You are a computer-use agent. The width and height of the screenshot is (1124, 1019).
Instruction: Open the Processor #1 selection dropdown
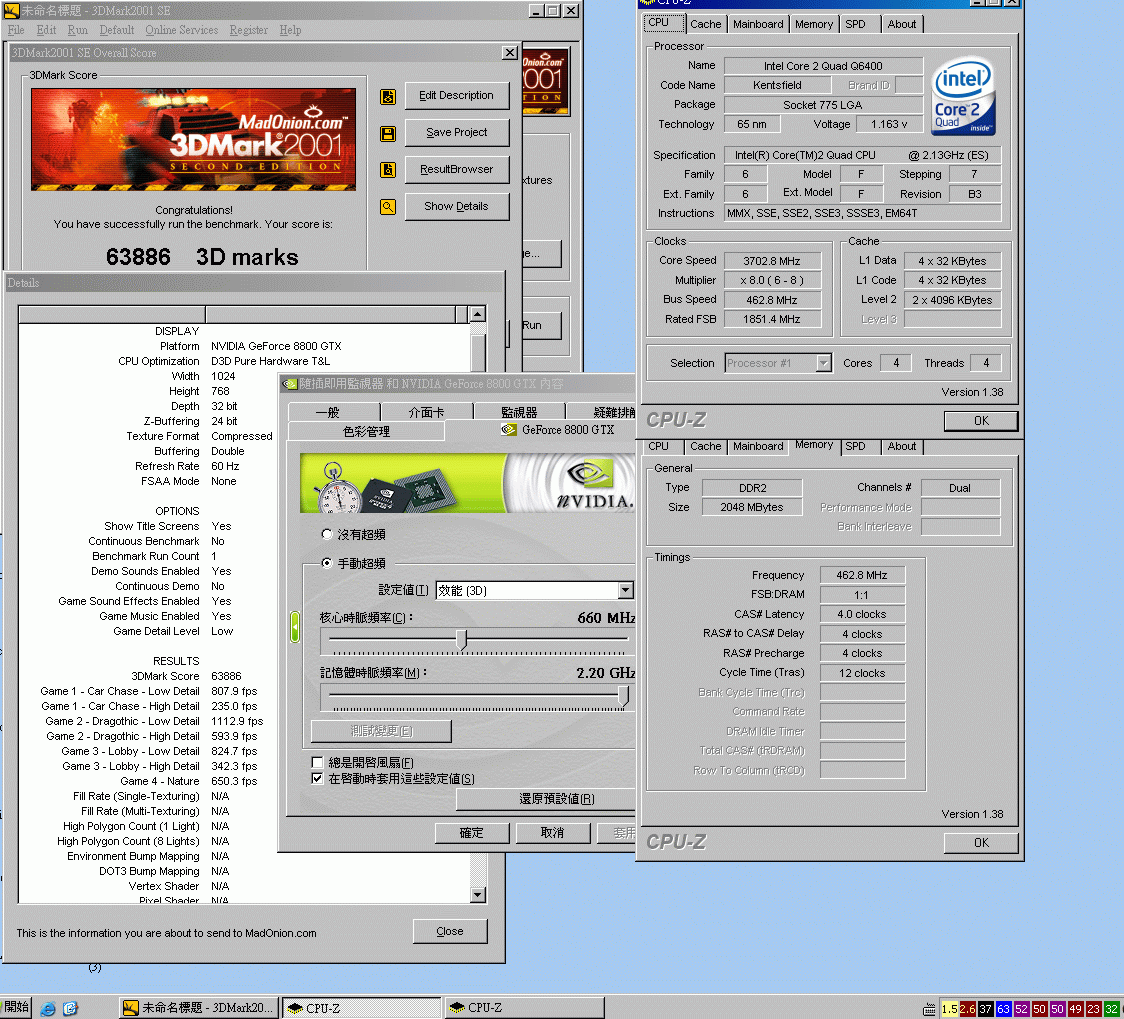(824, 363)
